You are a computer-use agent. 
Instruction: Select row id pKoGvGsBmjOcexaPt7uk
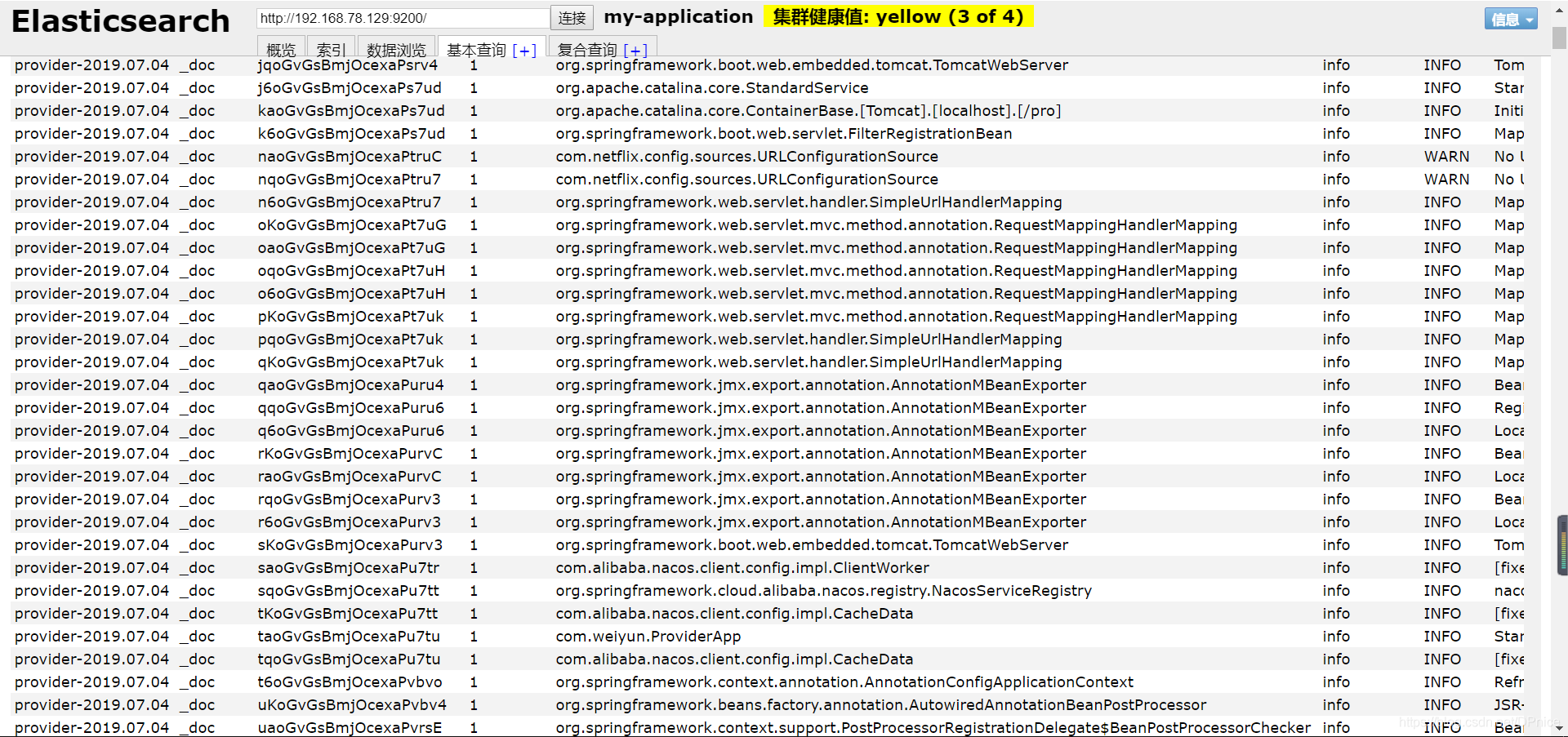click(351, 317)
